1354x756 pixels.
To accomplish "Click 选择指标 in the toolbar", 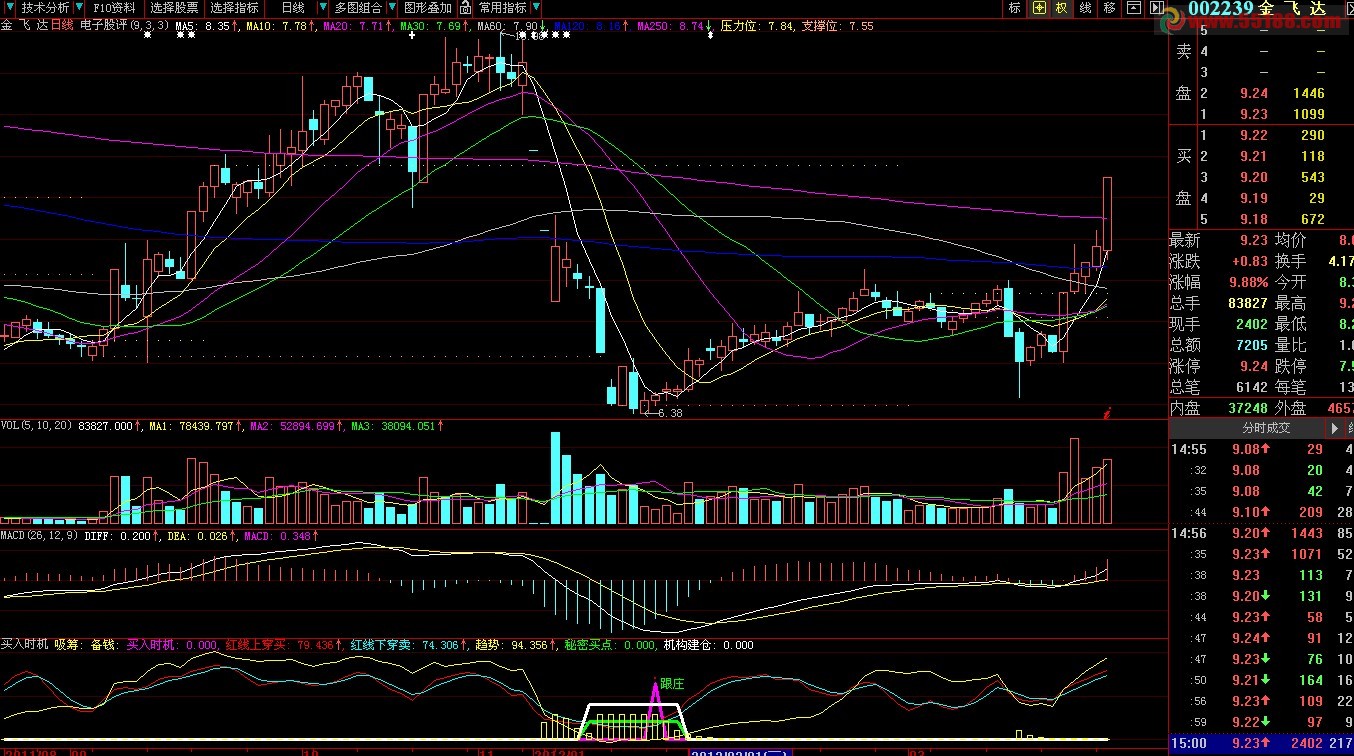I will [x=234, y=8].
